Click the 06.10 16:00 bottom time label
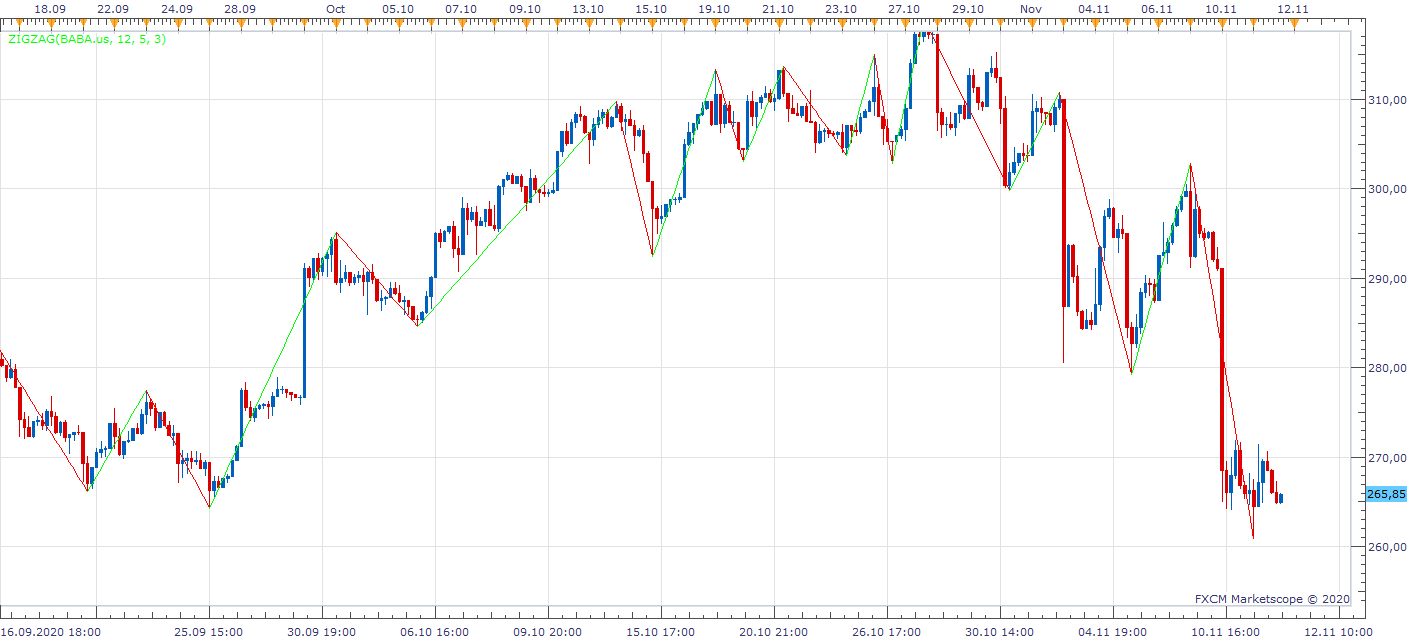 pyautogui.click(x=434, y=632)
